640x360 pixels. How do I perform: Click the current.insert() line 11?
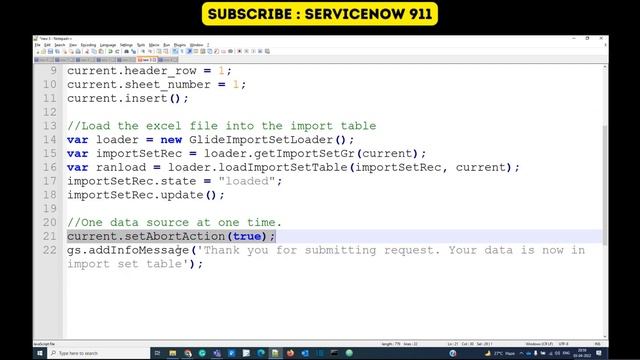point(128,98)
